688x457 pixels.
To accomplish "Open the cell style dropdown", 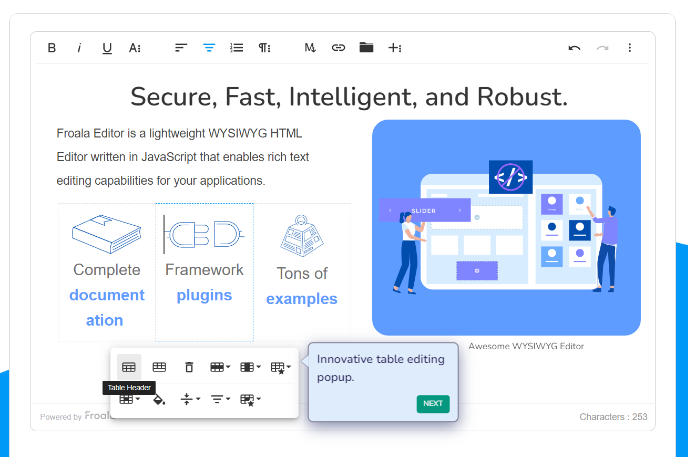I will [x=251, y=400].
